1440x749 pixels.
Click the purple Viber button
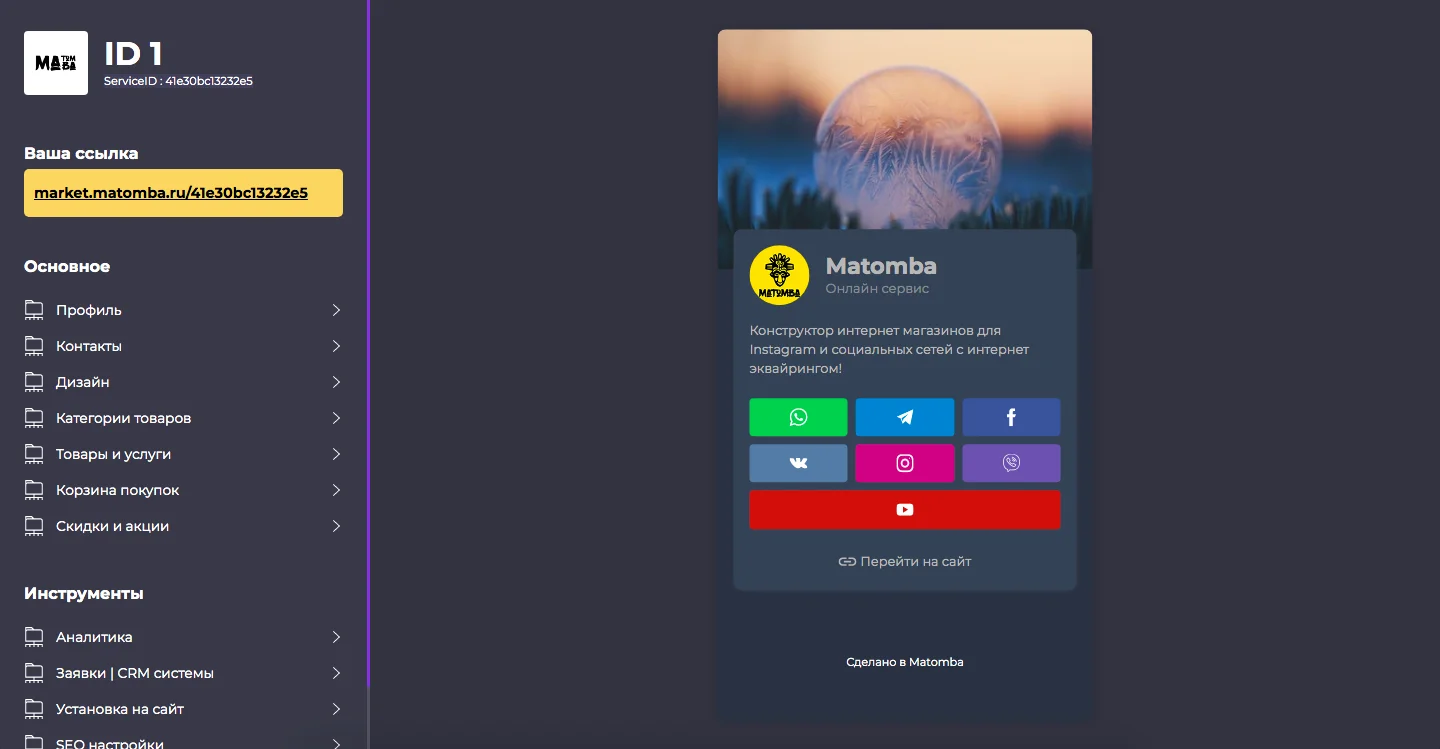point(1011,463)
